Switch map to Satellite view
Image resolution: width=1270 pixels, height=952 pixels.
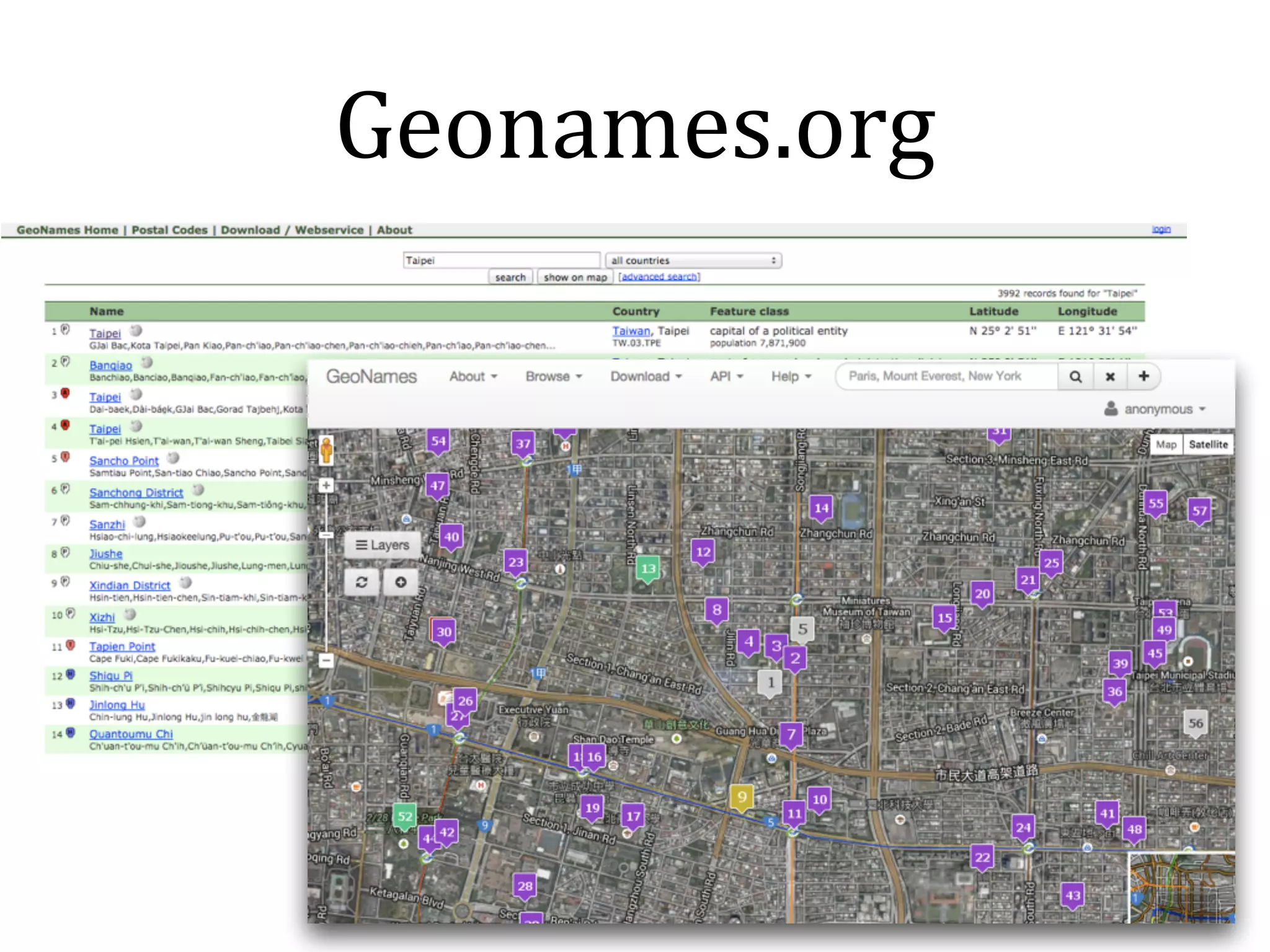pyautogui.click(x=1208, y=444)
